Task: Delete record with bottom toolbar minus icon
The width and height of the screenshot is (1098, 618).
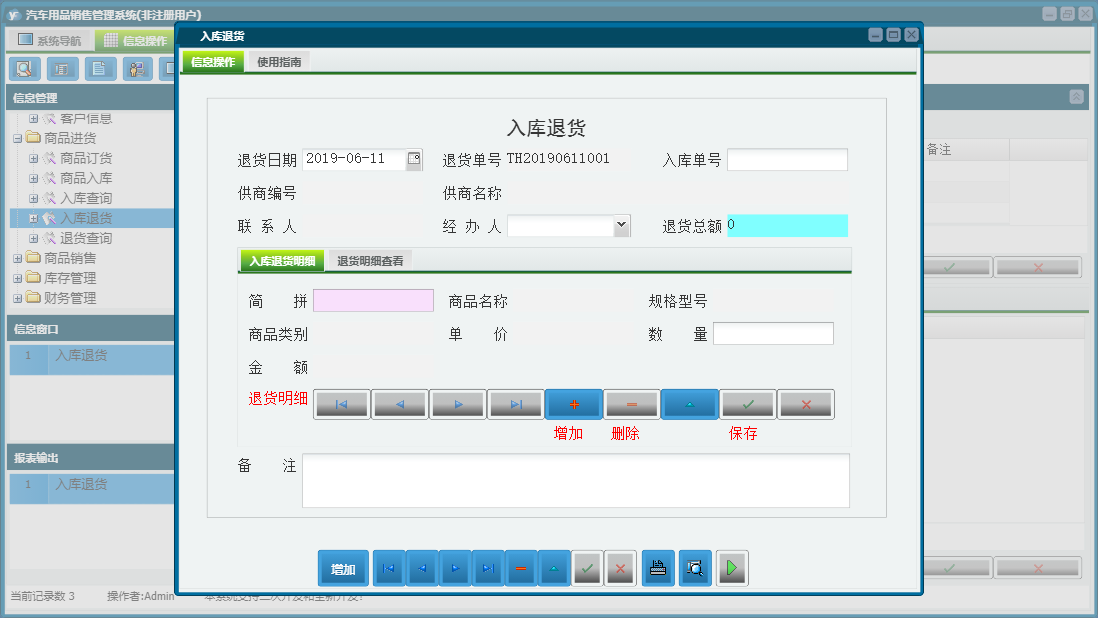Action: coord(521,568)
